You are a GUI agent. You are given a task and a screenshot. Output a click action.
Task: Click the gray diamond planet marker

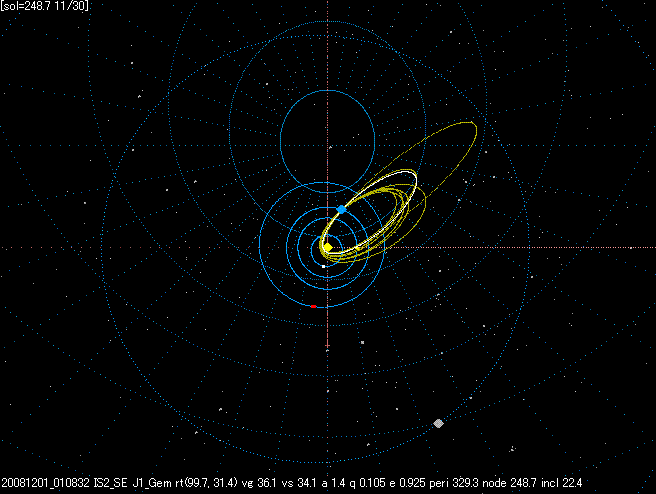coord(438,423)
